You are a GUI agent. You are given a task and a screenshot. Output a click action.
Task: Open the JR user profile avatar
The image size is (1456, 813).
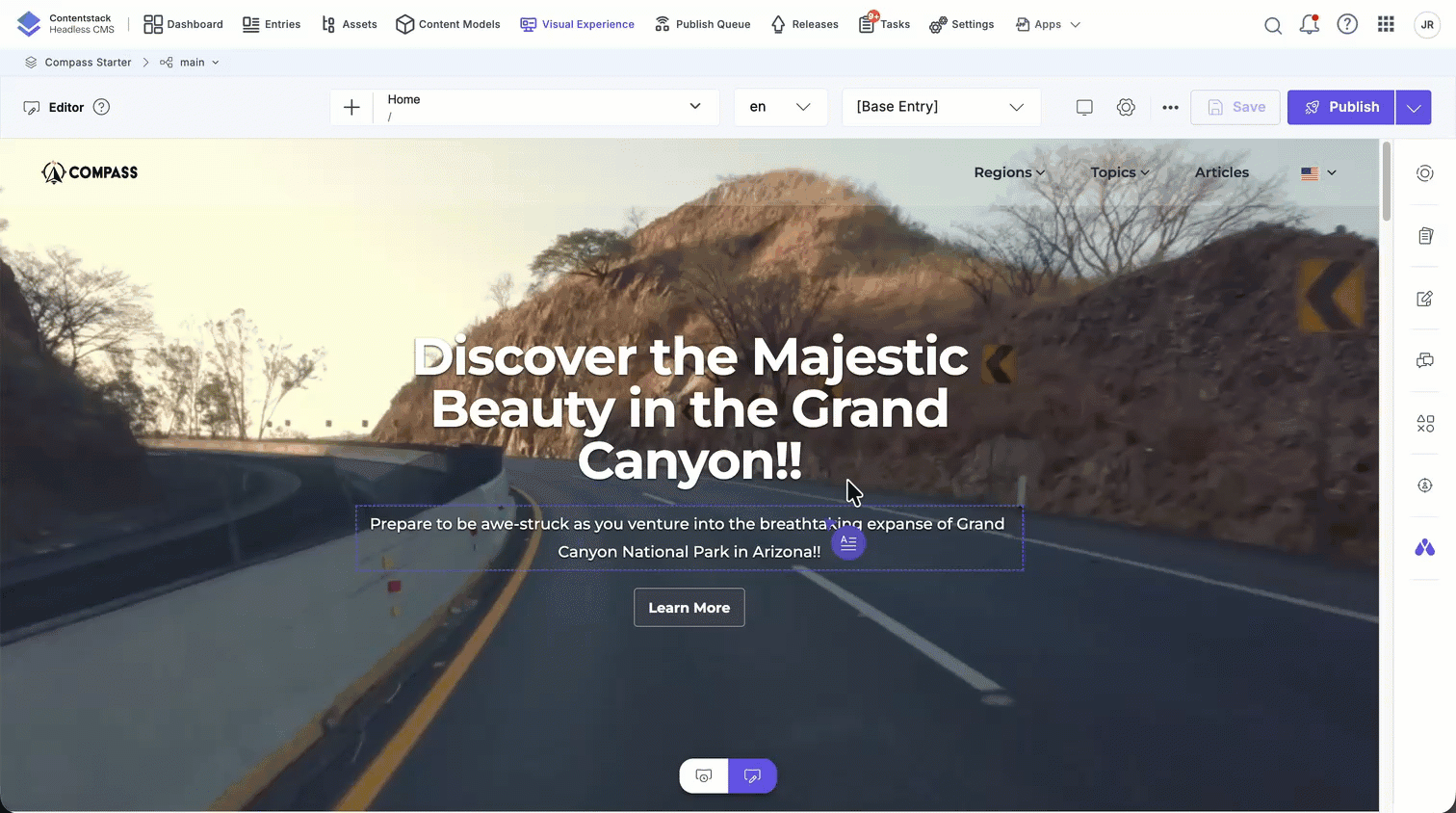(1427, 25)
